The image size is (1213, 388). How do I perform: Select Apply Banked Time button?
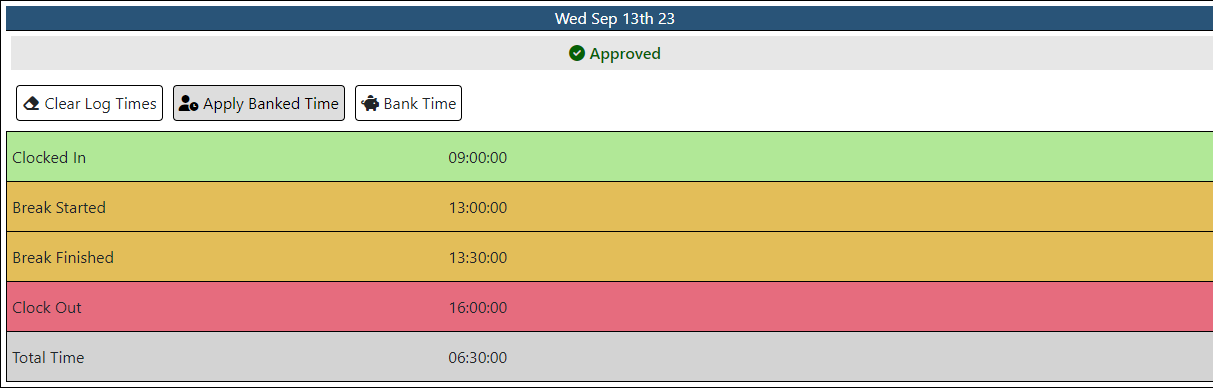[259, 103]
